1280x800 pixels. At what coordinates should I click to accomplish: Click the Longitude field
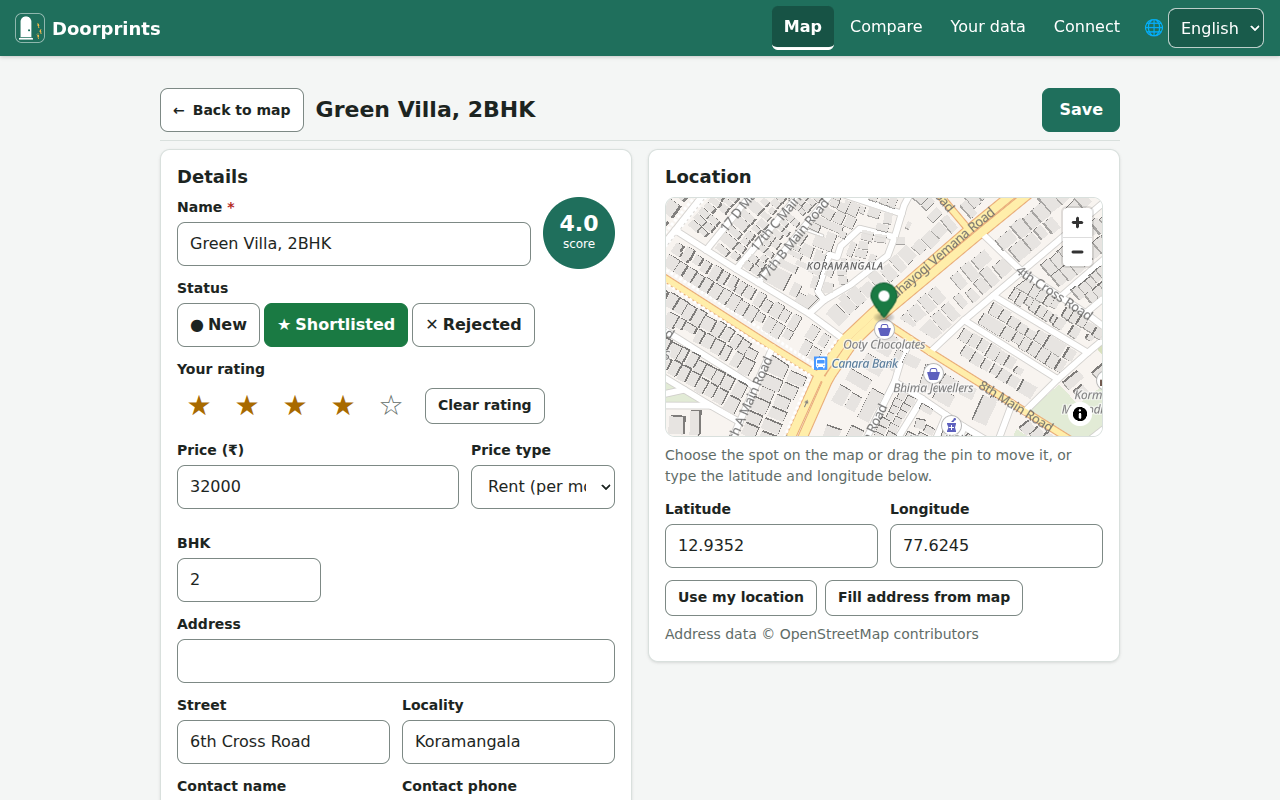tap(996, 546)
